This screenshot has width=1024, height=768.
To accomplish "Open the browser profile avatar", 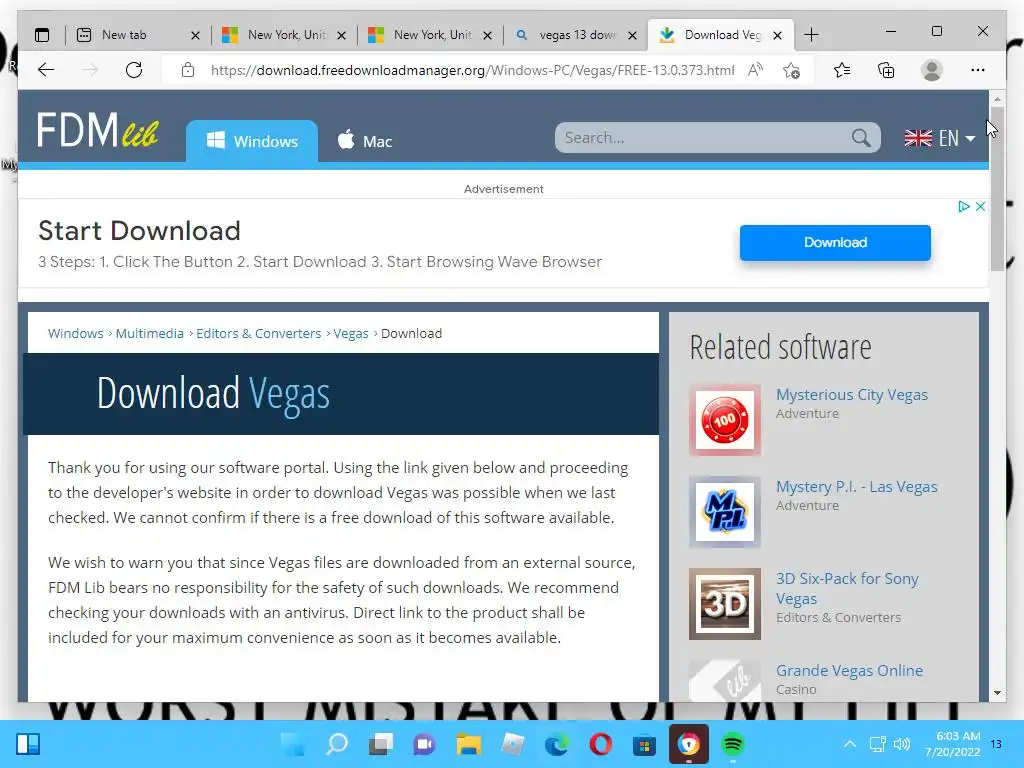I will (932, 70).
